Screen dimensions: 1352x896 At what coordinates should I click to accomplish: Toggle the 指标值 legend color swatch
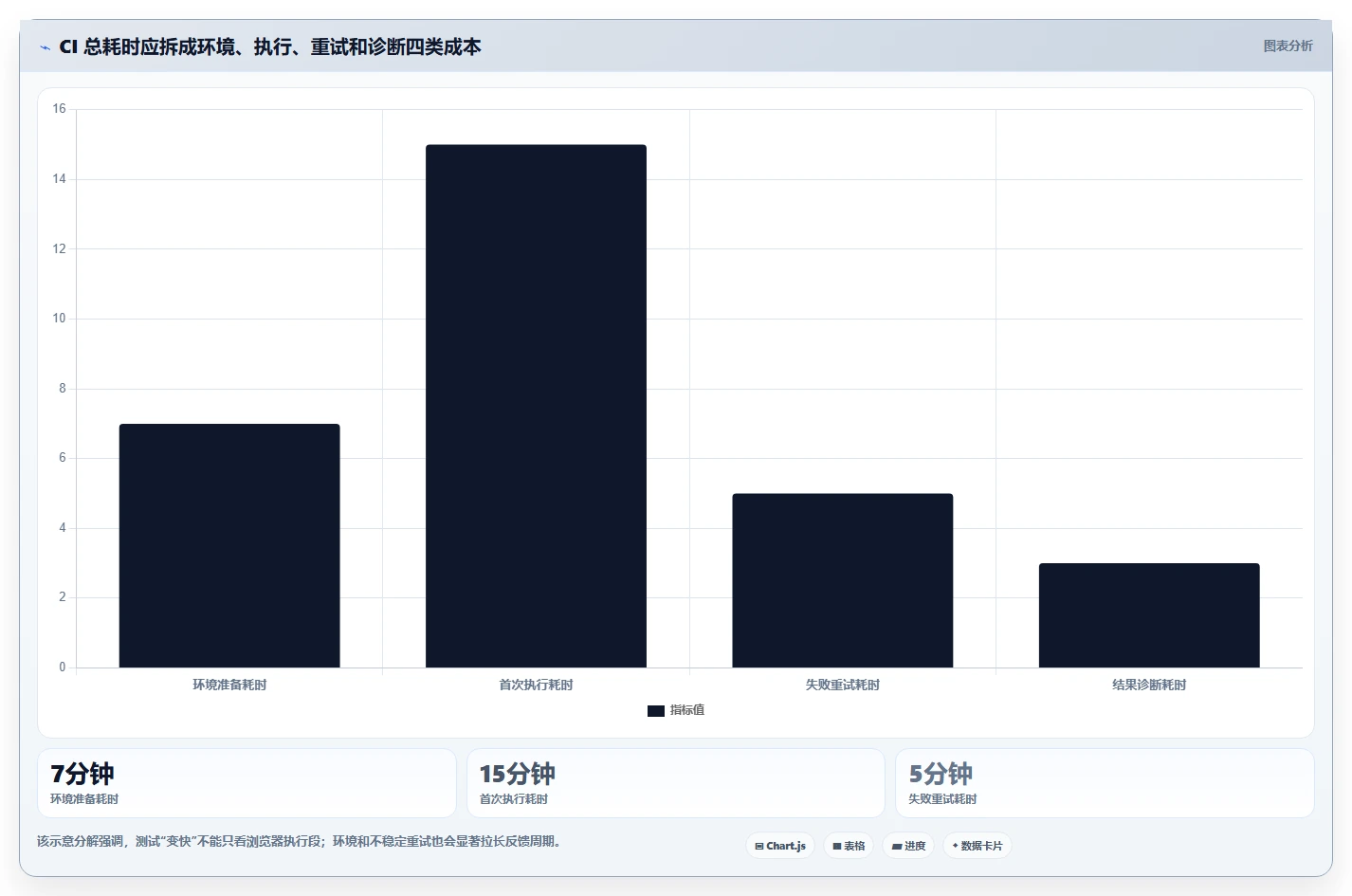pos(656,711)
